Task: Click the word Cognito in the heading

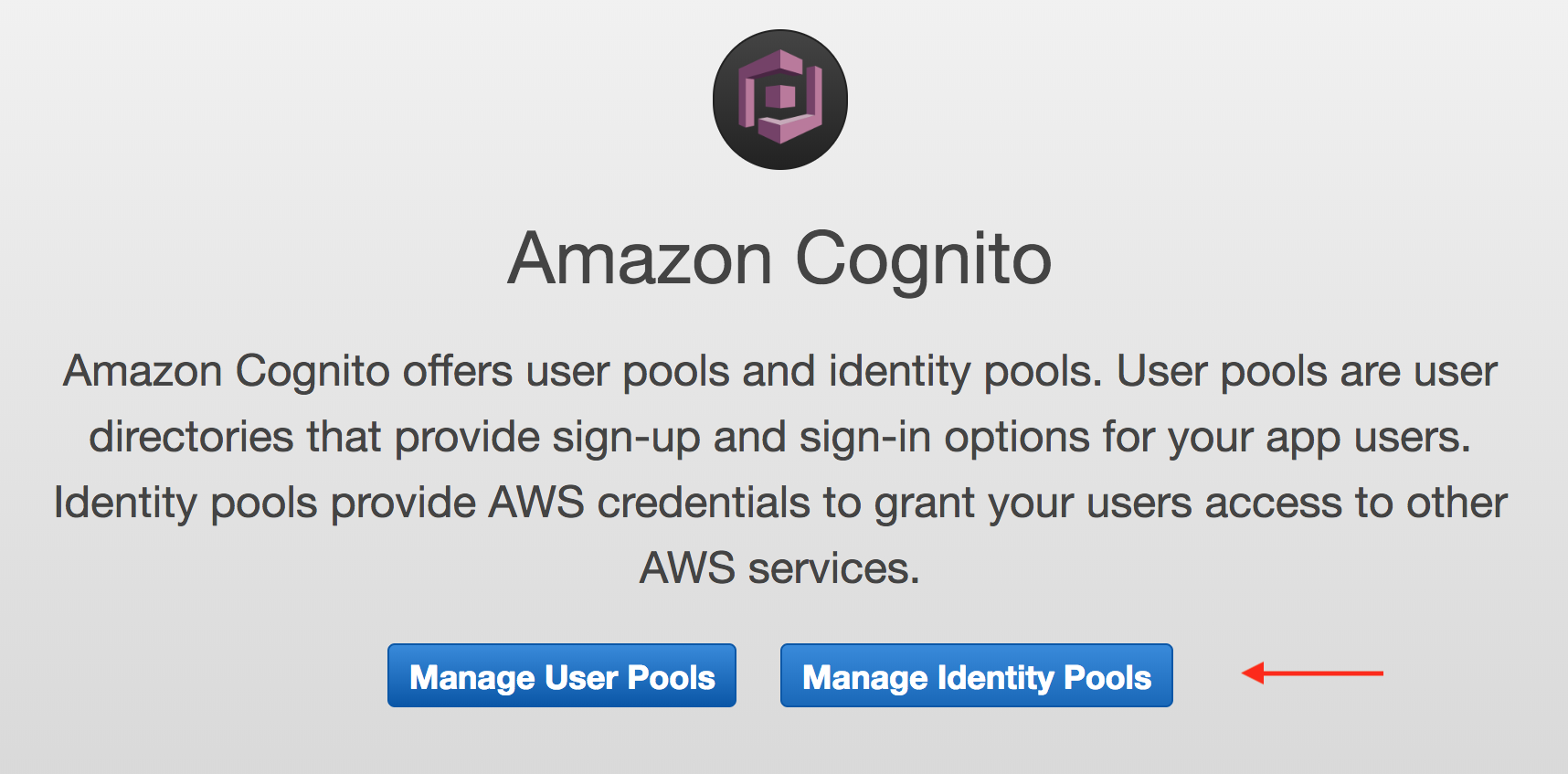Action: 924,261
